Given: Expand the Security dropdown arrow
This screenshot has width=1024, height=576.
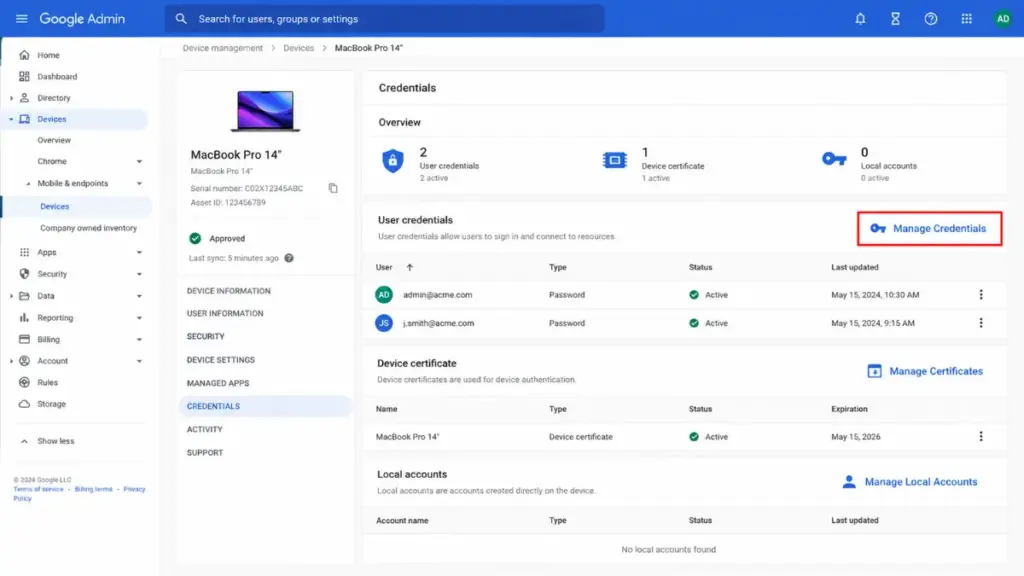Looking at the screenshot, I should click(139, 274).
